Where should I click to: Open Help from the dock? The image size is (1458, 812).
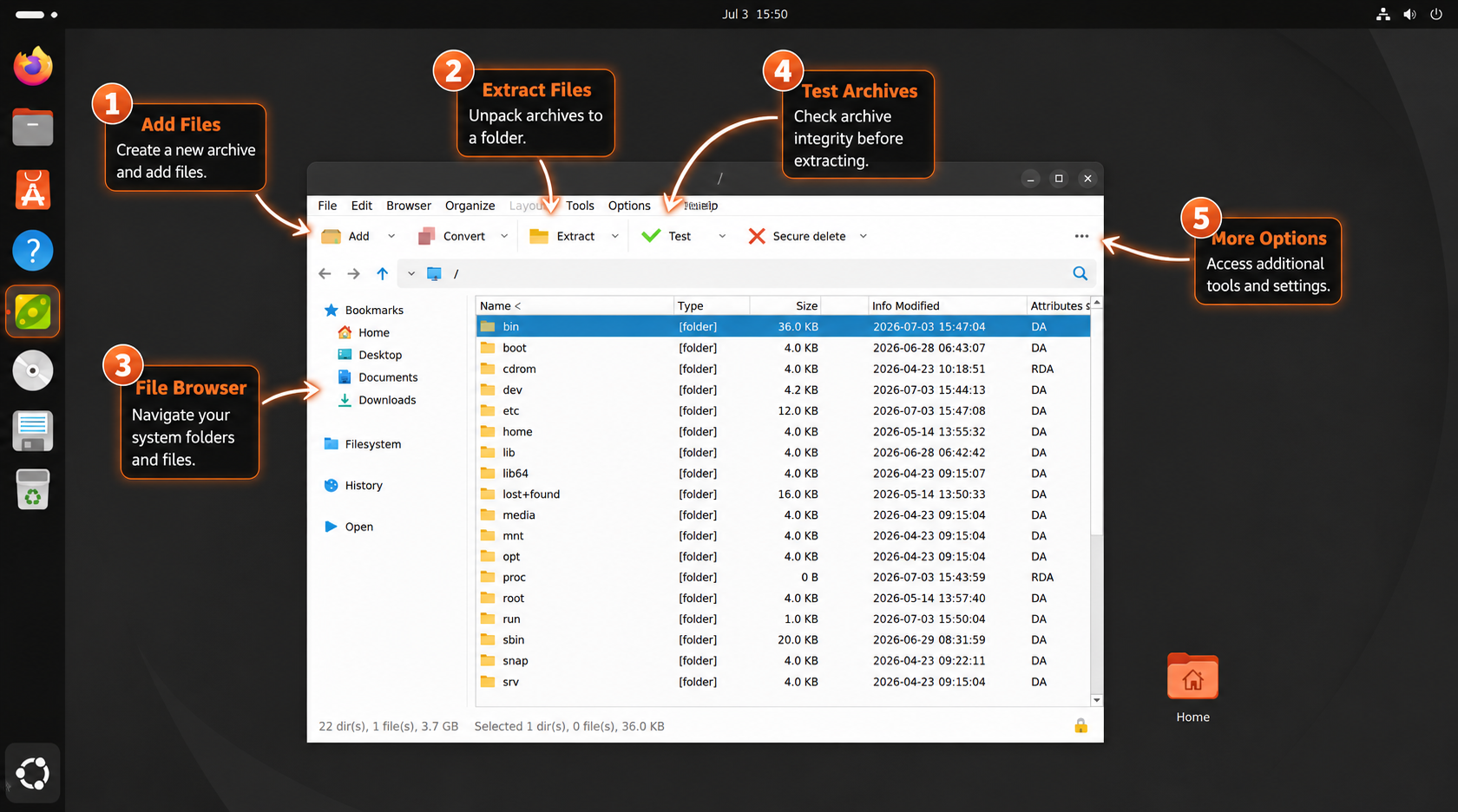coord(33,251)
